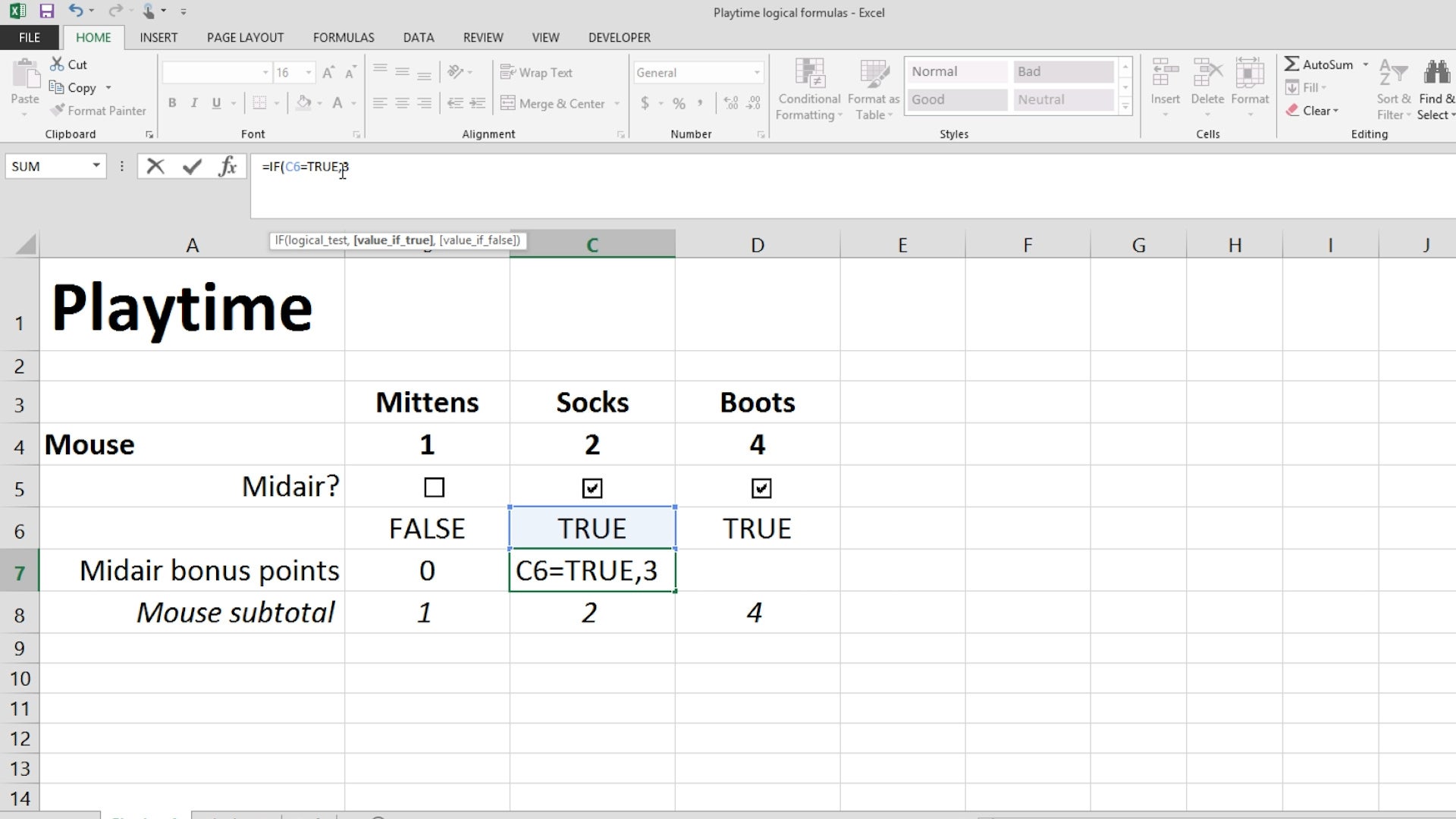The height and width of the screenshot is (819, 1456).
Task: Toggle Italic formatting in Font group
Action: 194,103
